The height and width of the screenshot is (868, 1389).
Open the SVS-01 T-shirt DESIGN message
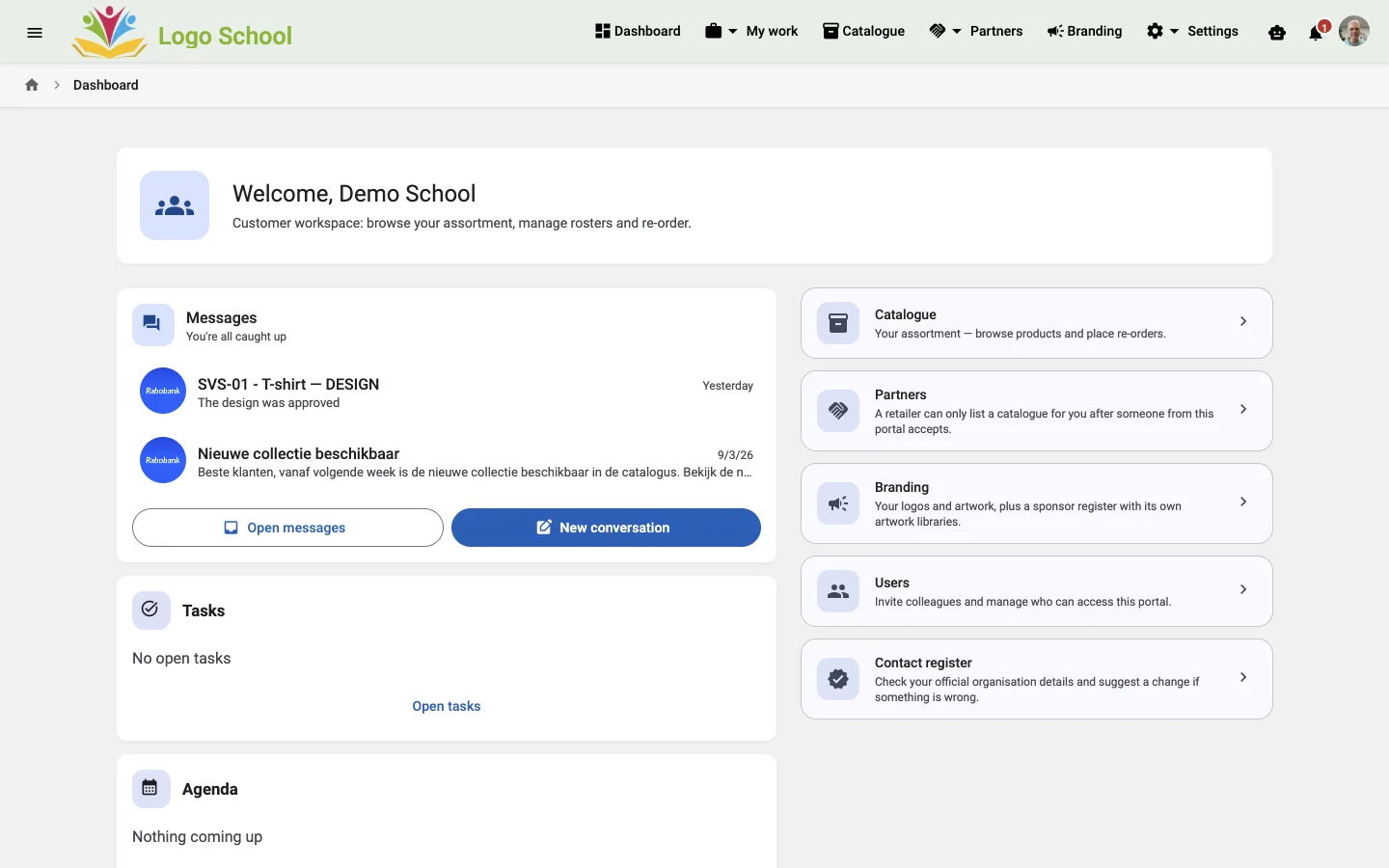click(x=447, y=392)
